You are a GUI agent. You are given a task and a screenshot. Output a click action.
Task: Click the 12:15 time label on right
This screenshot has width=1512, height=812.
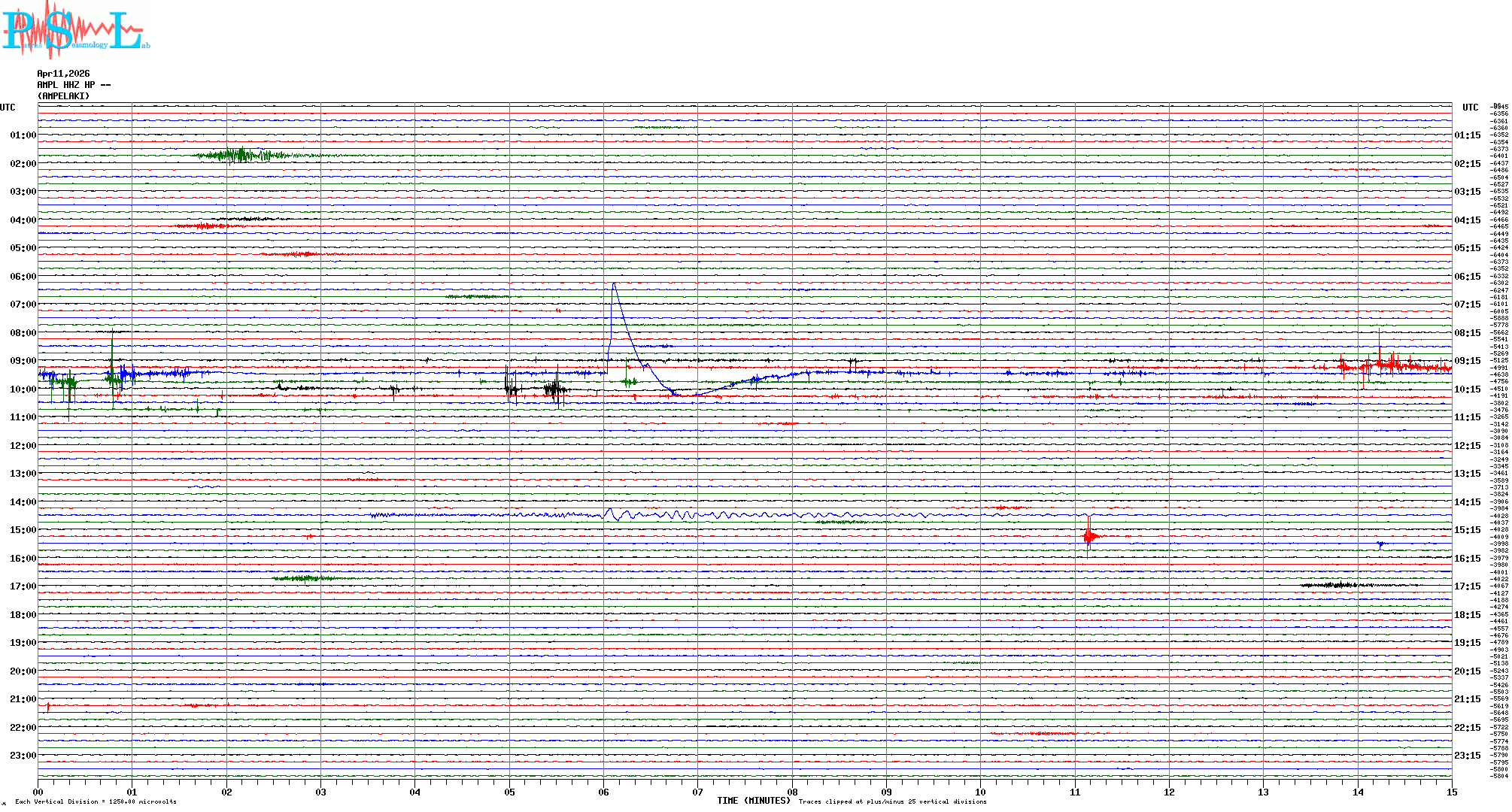coord(1467,446)
